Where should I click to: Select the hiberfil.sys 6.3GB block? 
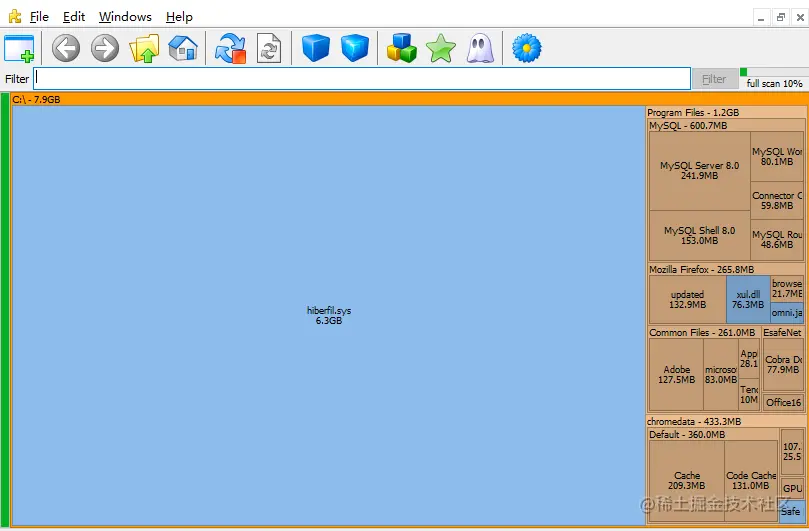click(x=328, y=315)
